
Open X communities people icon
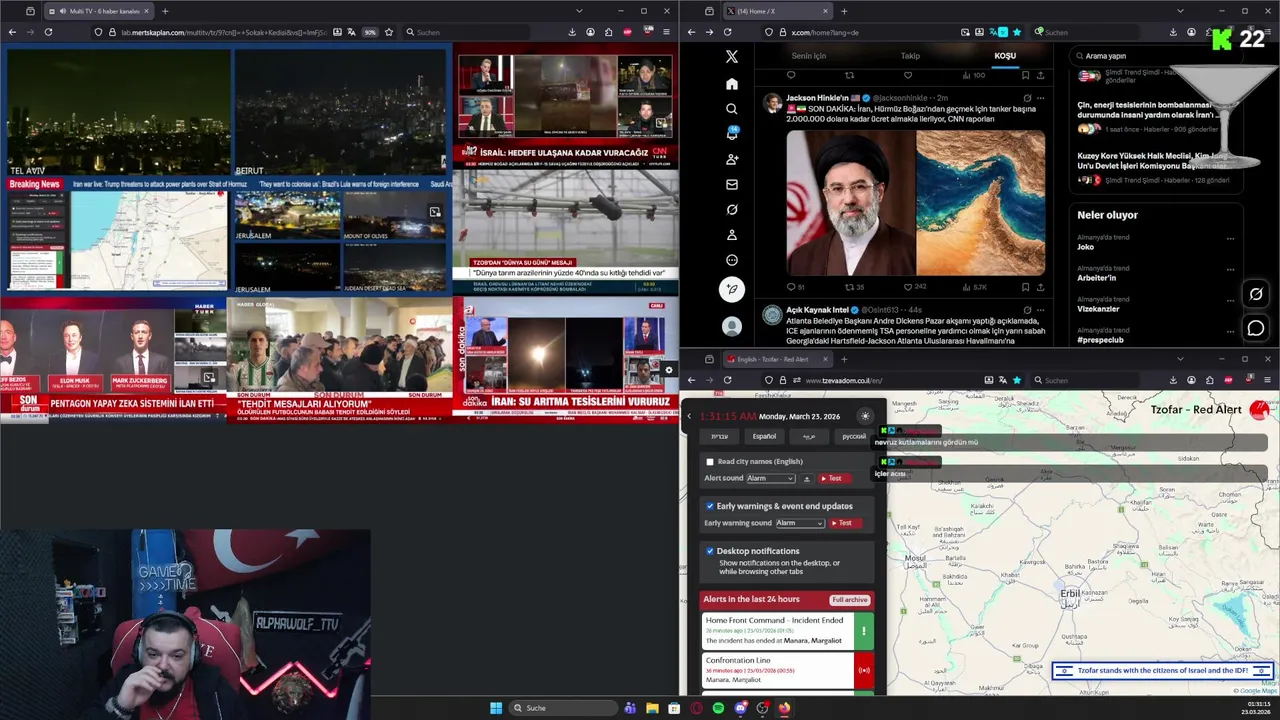click(x=731, y=159)
